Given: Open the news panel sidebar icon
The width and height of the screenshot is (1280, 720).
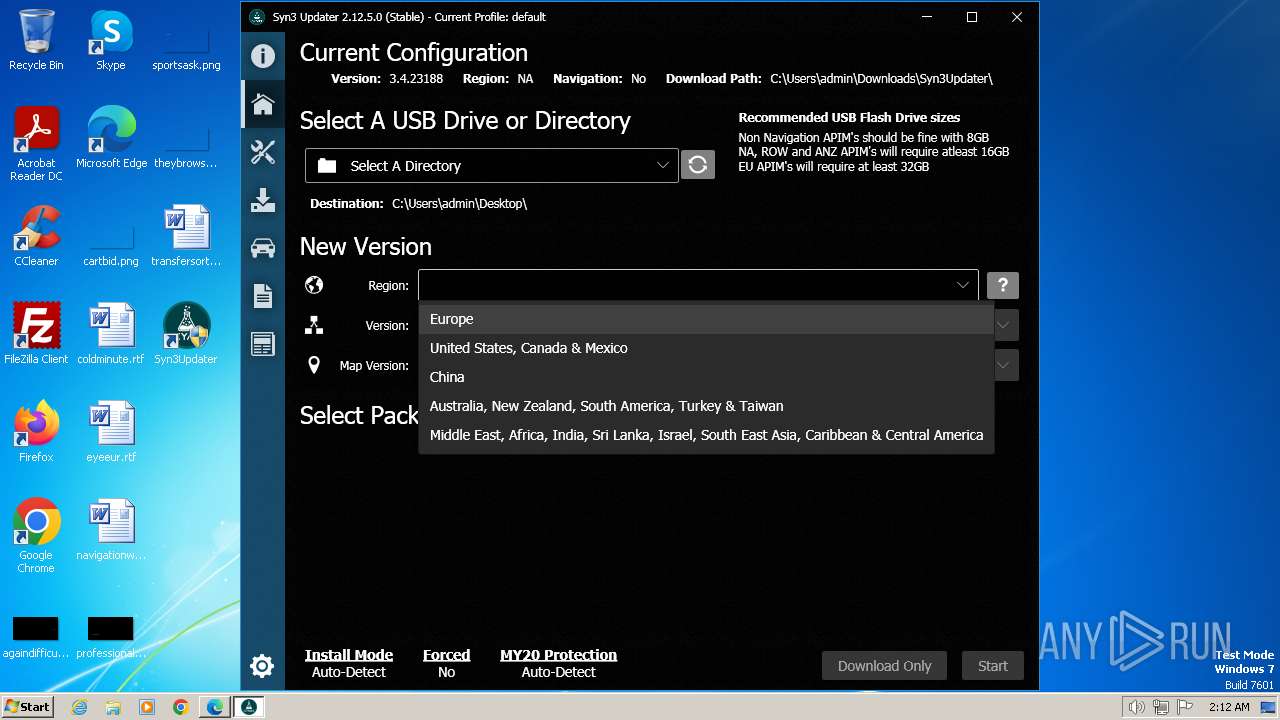Looking at the screenshot, I should pos(262,344).
